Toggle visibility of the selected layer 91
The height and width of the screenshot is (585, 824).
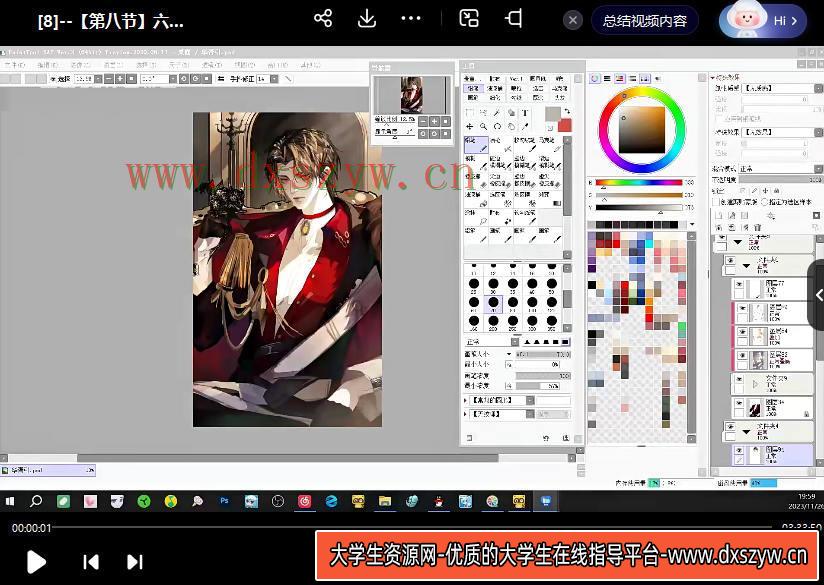click(739, 450)
